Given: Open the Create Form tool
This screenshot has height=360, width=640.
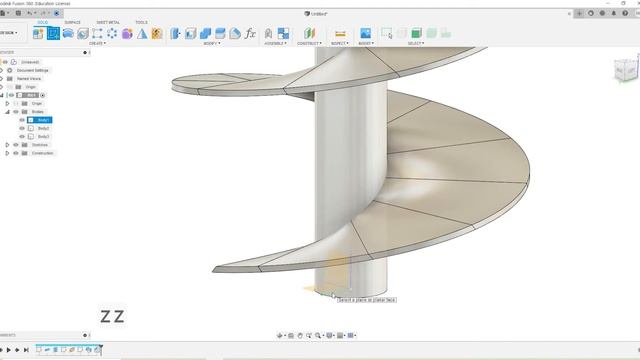Looking at the screenshot, I should pos(127,33).
